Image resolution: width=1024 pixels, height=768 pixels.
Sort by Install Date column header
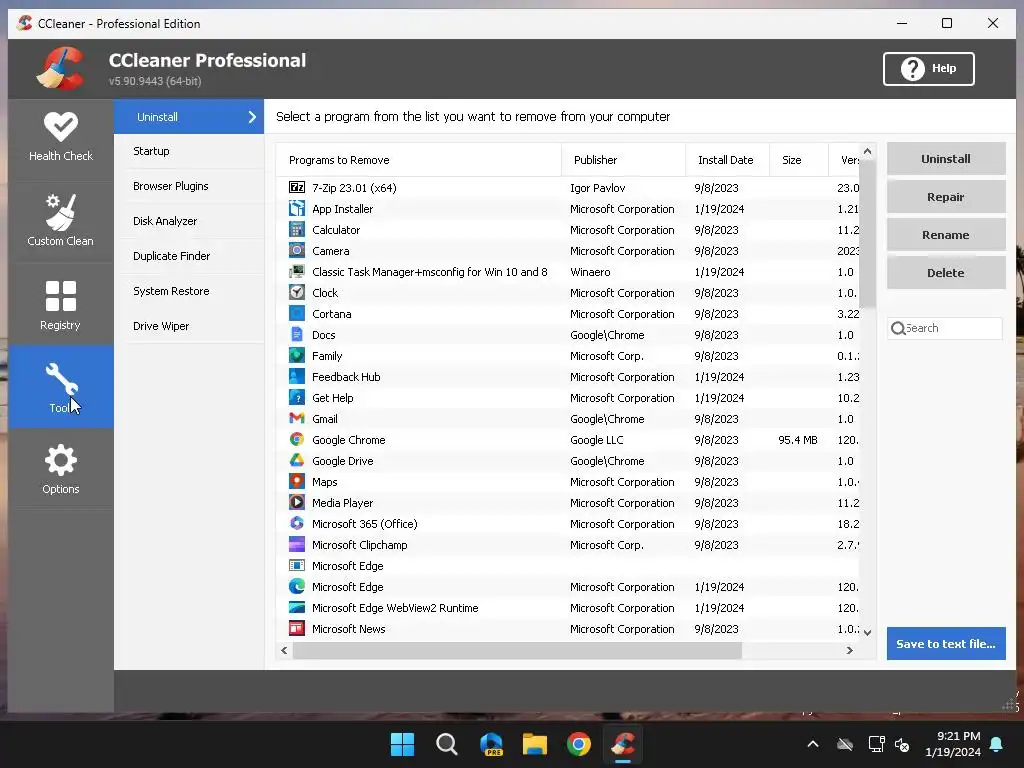[x=728, y=160]
